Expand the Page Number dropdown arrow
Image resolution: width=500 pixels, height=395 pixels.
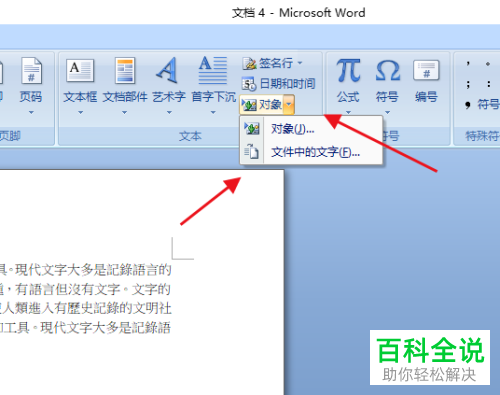pos(31,112)
